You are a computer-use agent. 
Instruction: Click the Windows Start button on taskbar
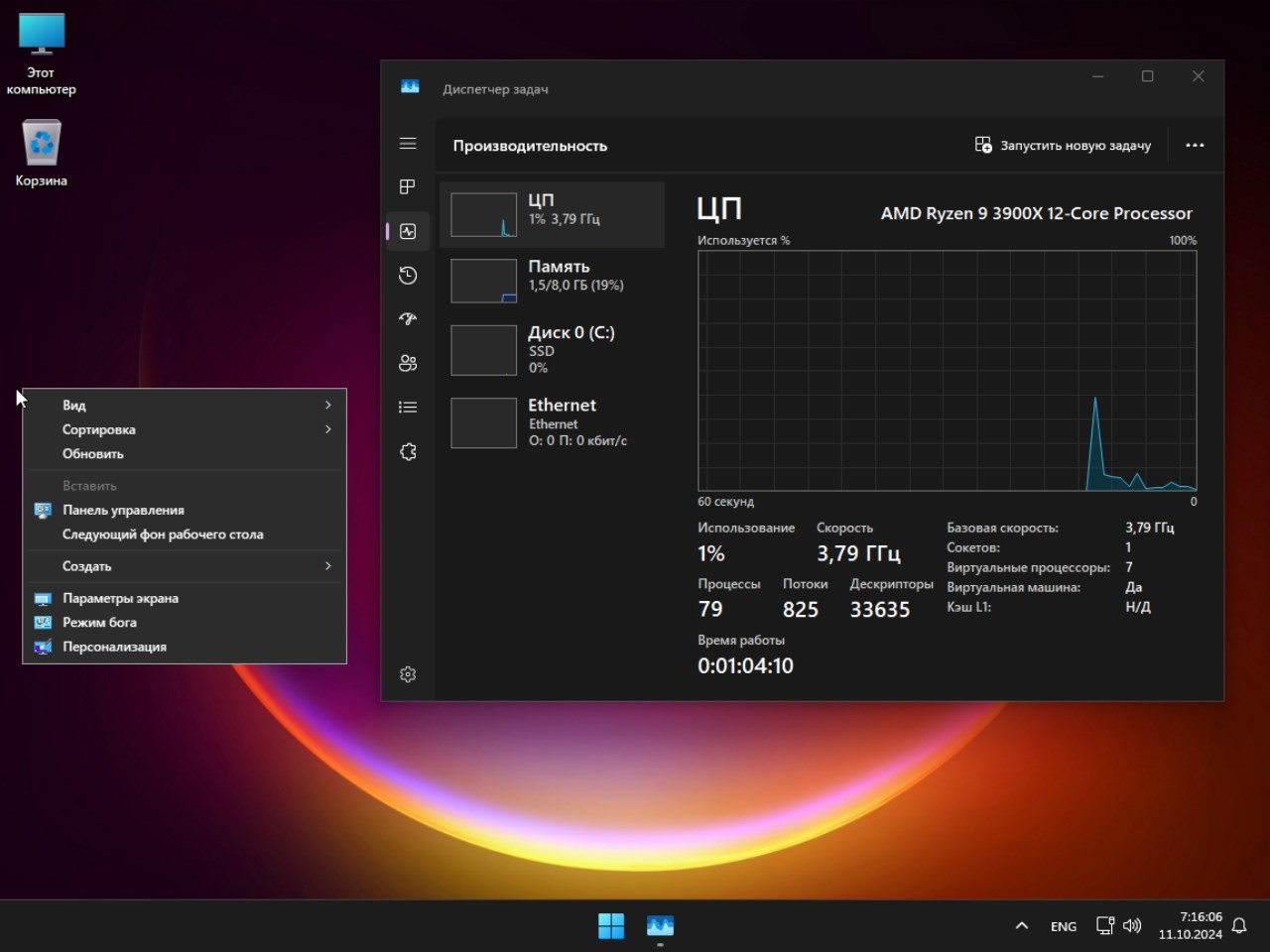611,925
